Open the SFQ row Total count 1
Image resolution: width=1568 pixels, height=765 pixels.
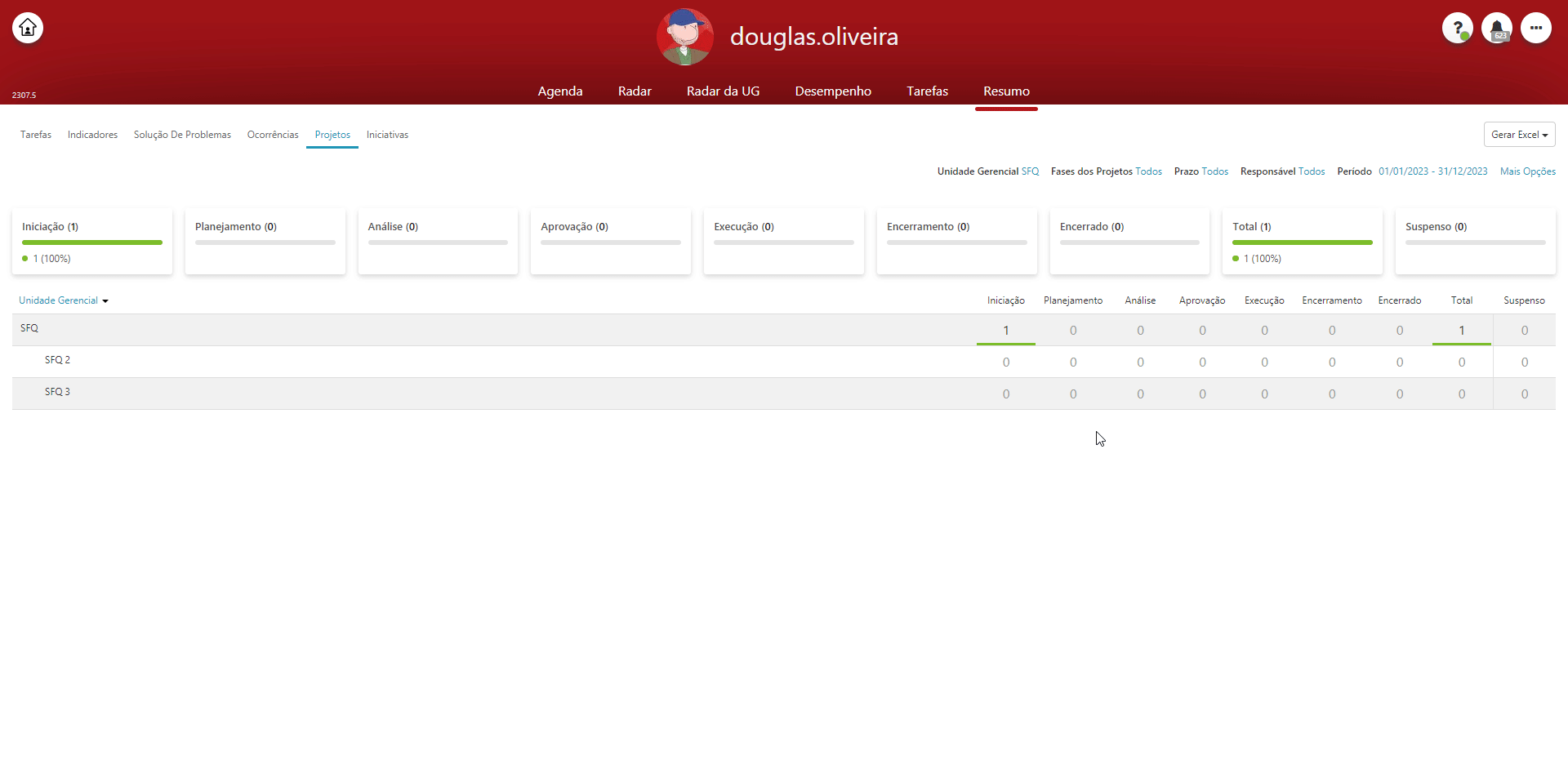pyautogui.click(x=1462, y=331)
